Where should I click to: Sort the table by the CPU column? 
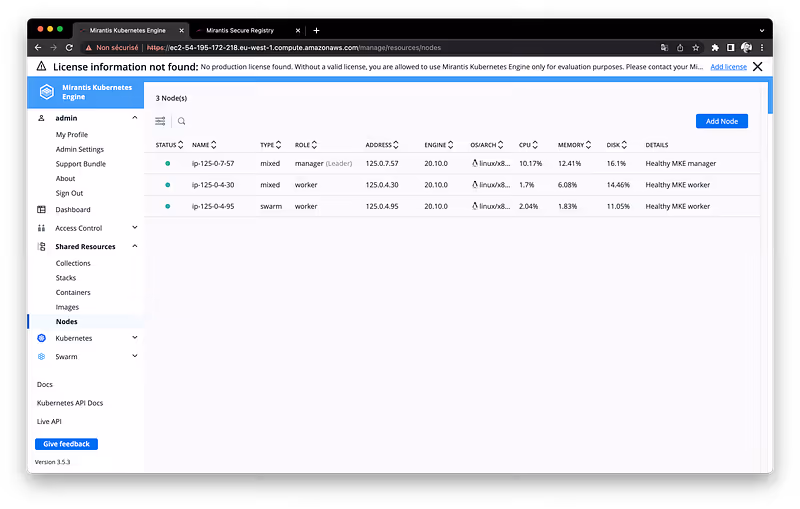tap(527, 145)
